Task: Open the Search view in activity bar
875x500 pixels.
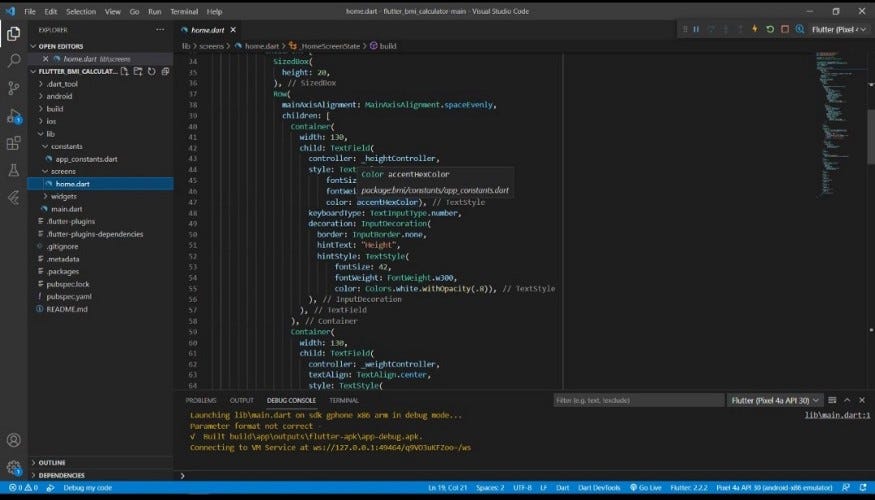Action: coord(13,60)
